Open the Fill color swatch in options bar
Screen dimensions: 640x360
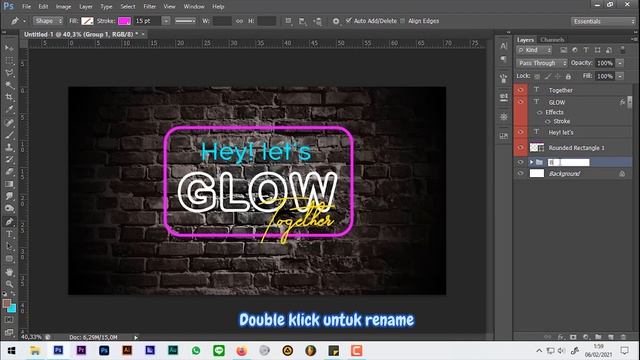tap(87, 21)
